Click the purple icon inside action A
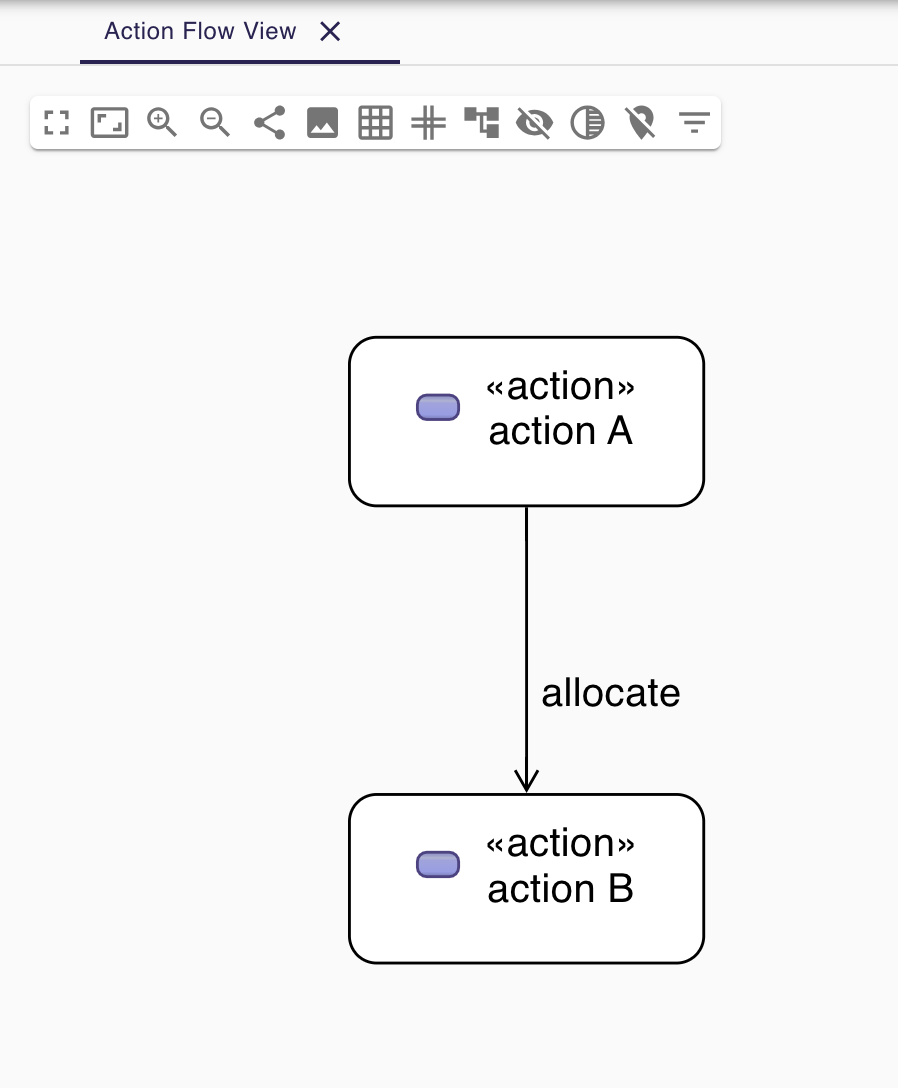This screenshot has width=898, height=1088. tap(437, 407)
